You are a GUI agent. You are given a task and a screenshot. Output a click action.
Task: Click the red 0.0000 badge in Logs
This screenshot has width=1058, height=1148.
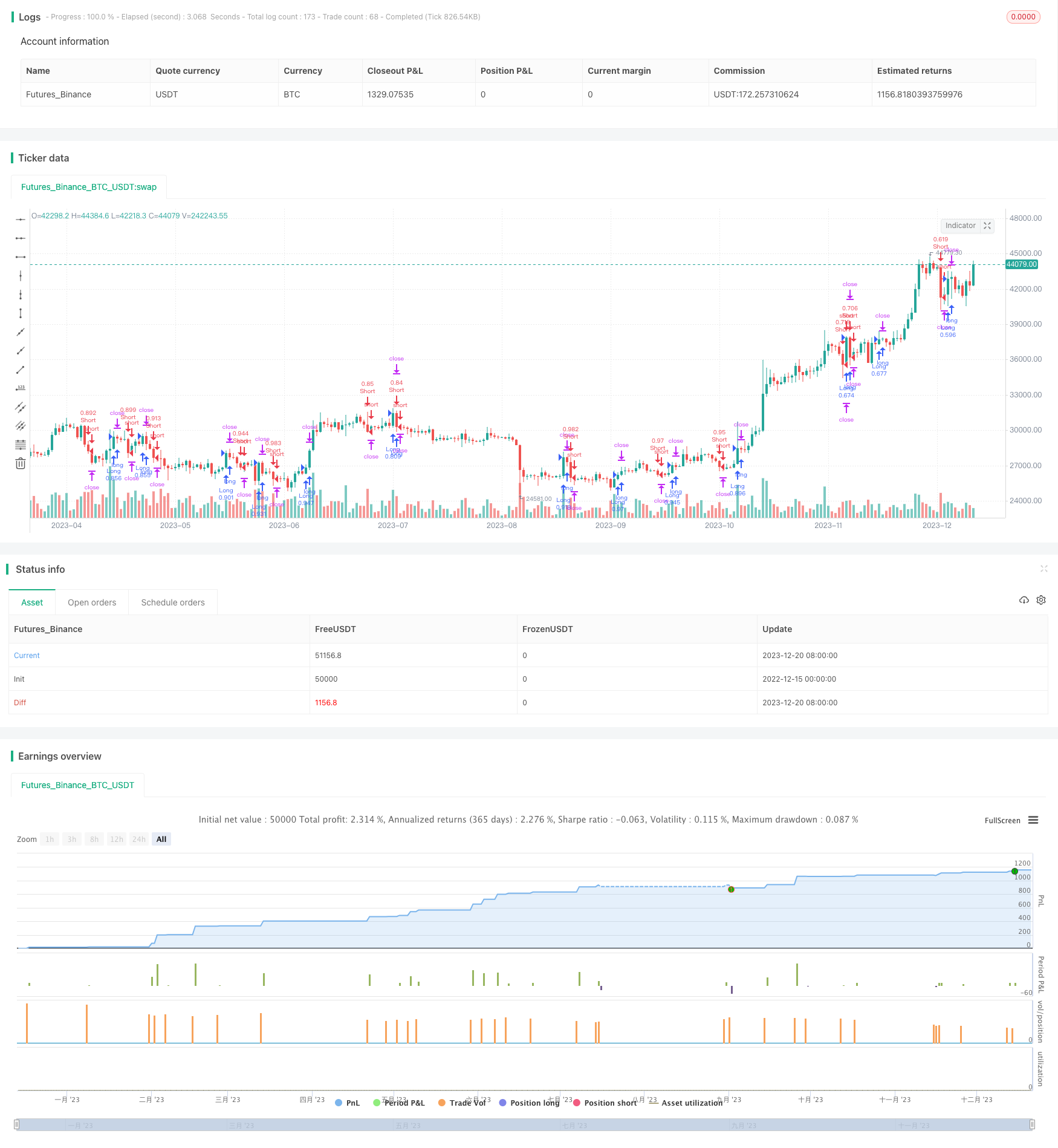(1023, 17)
